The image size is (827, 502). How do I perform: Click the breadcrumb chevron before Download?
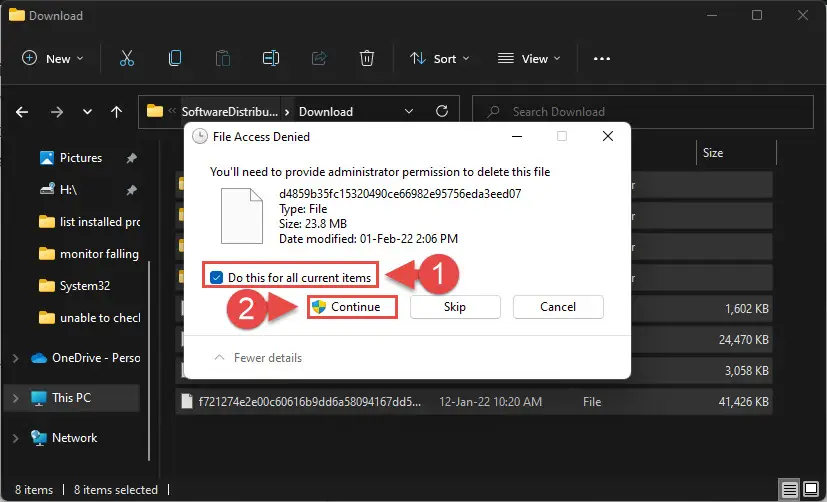point(287,112)
